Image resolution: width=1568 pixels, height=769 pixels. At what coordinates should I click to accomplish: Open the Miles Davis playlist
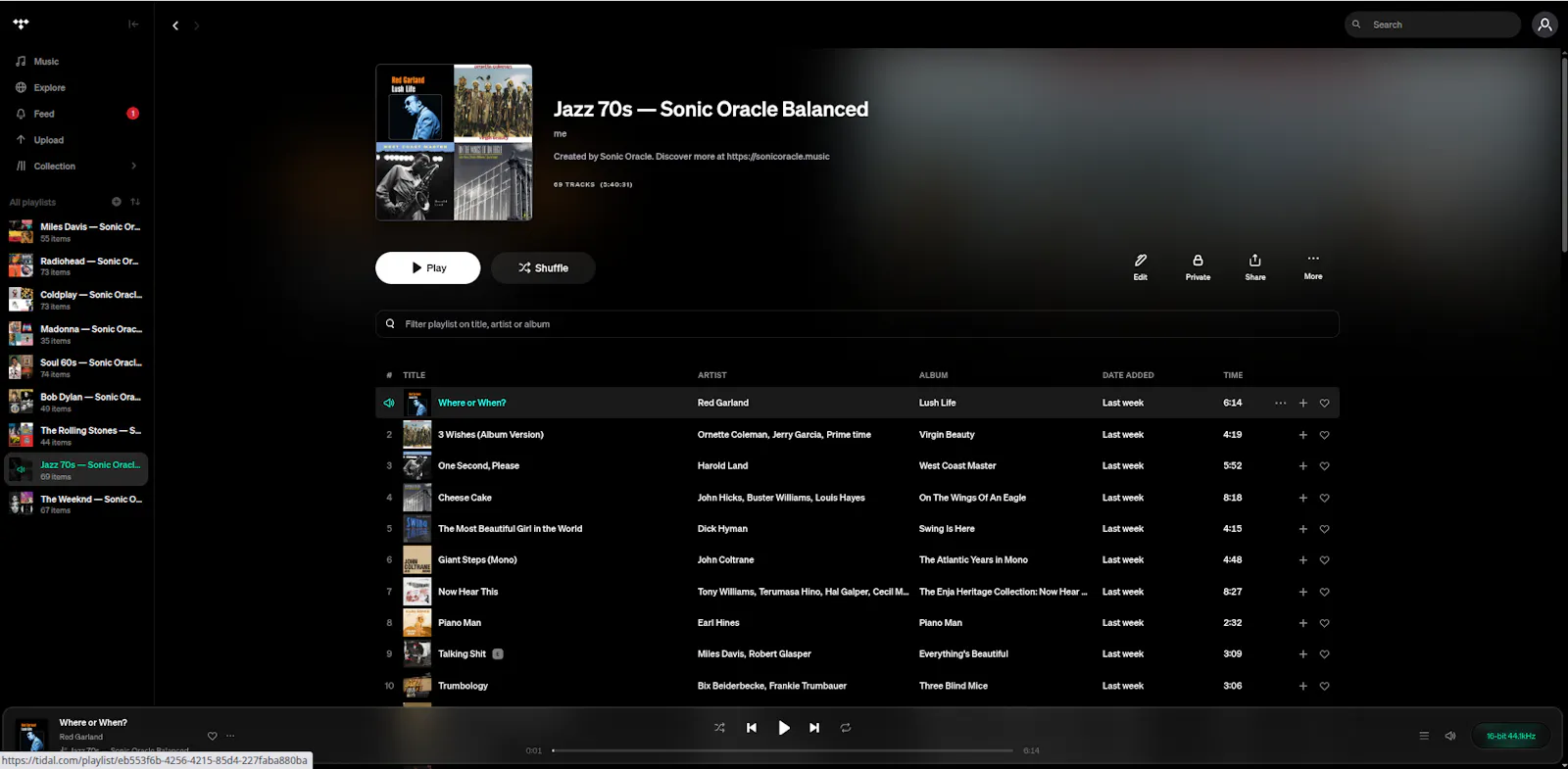76,231
